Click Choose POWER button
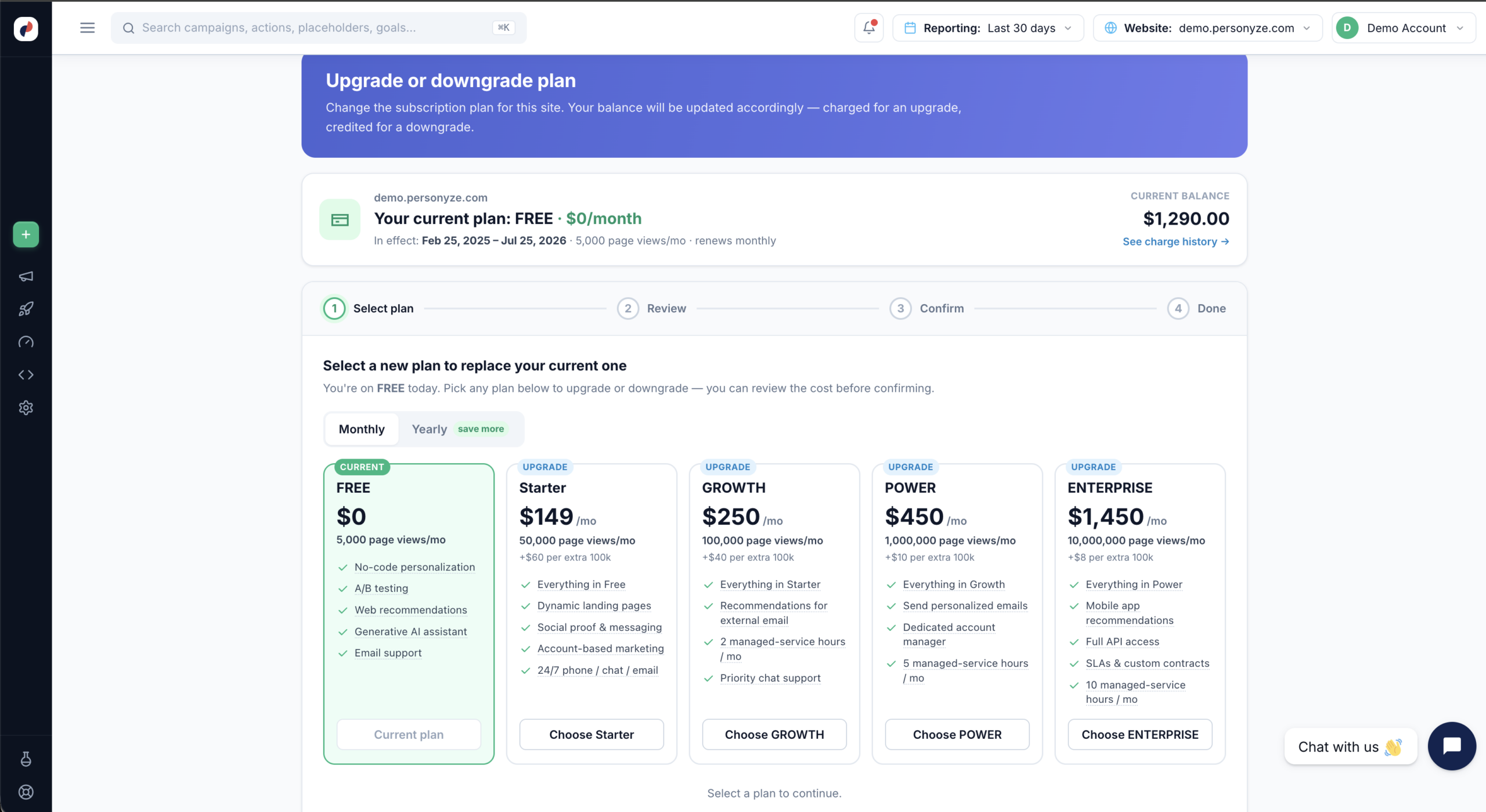This screenshot has height=812, width=1486. (957, 735)
